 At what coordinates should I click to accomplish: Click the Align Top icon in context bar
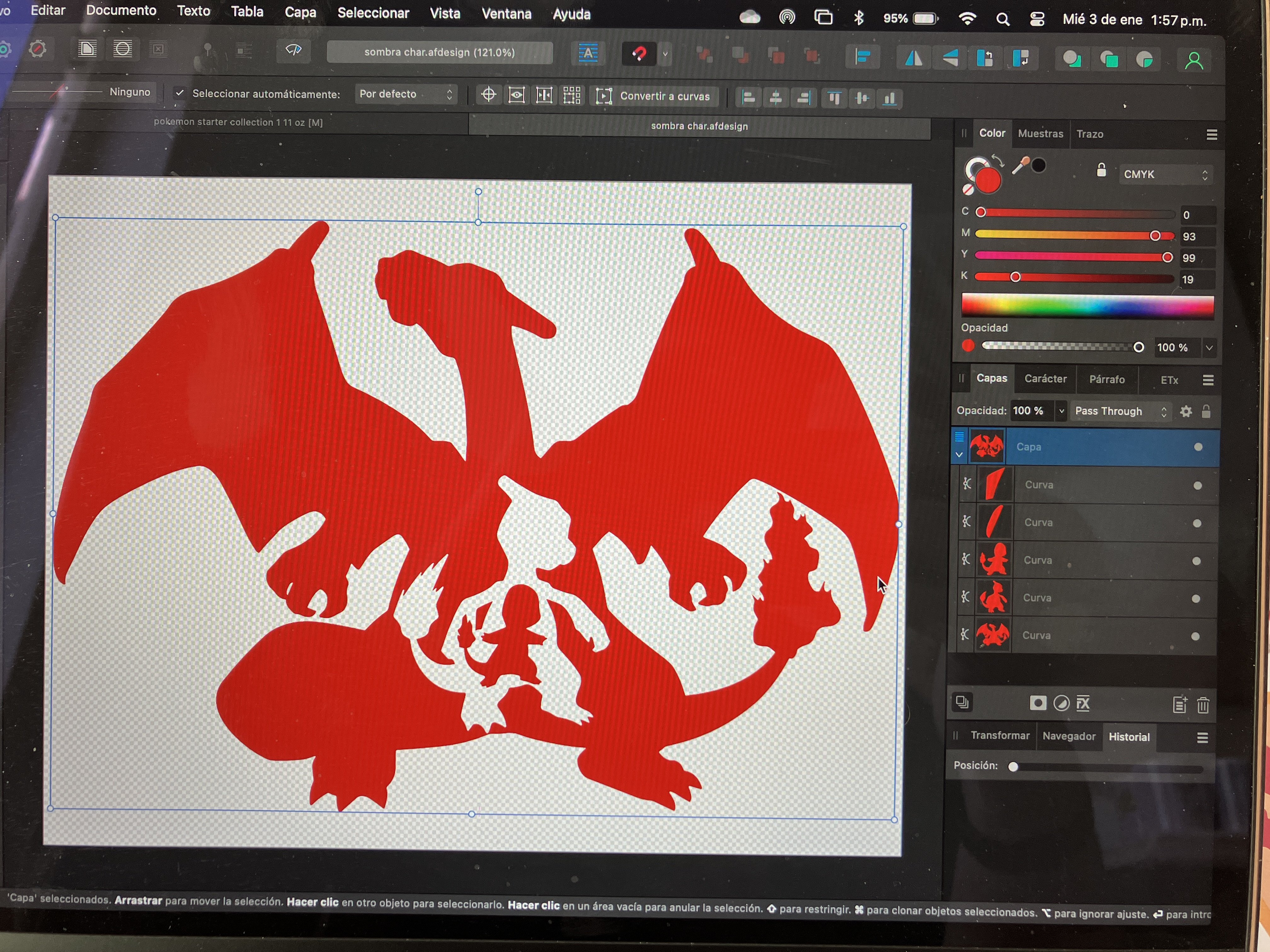834,99
